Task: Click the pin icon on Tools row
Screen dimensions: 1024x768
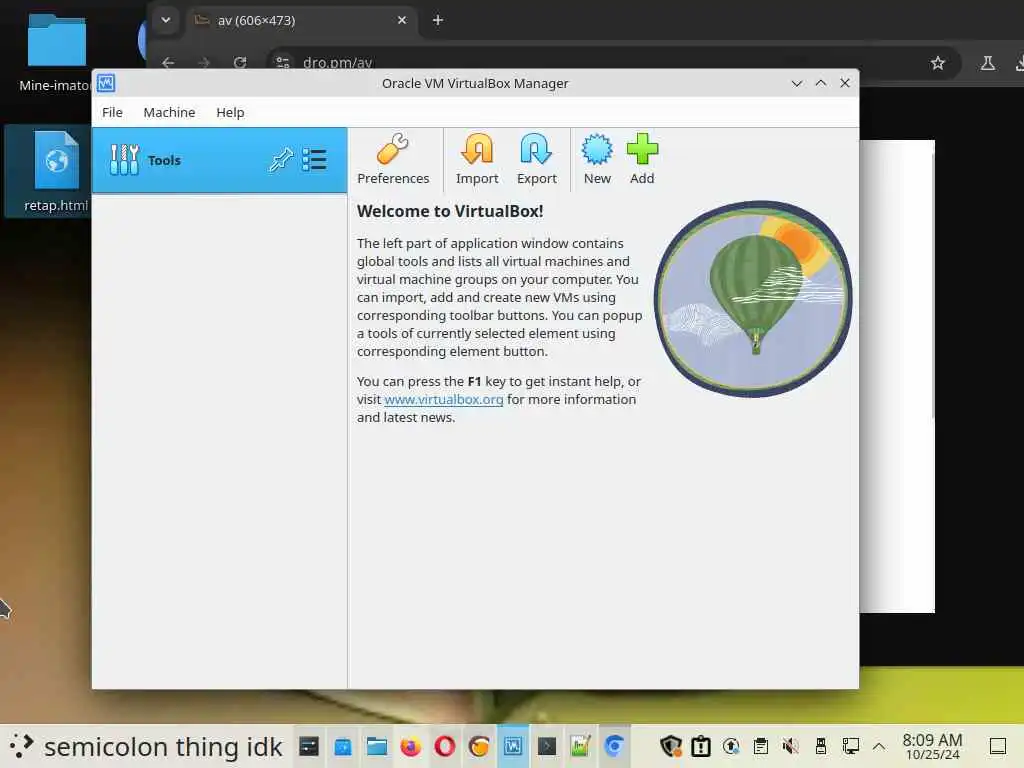Action: (x=281, y=160)
